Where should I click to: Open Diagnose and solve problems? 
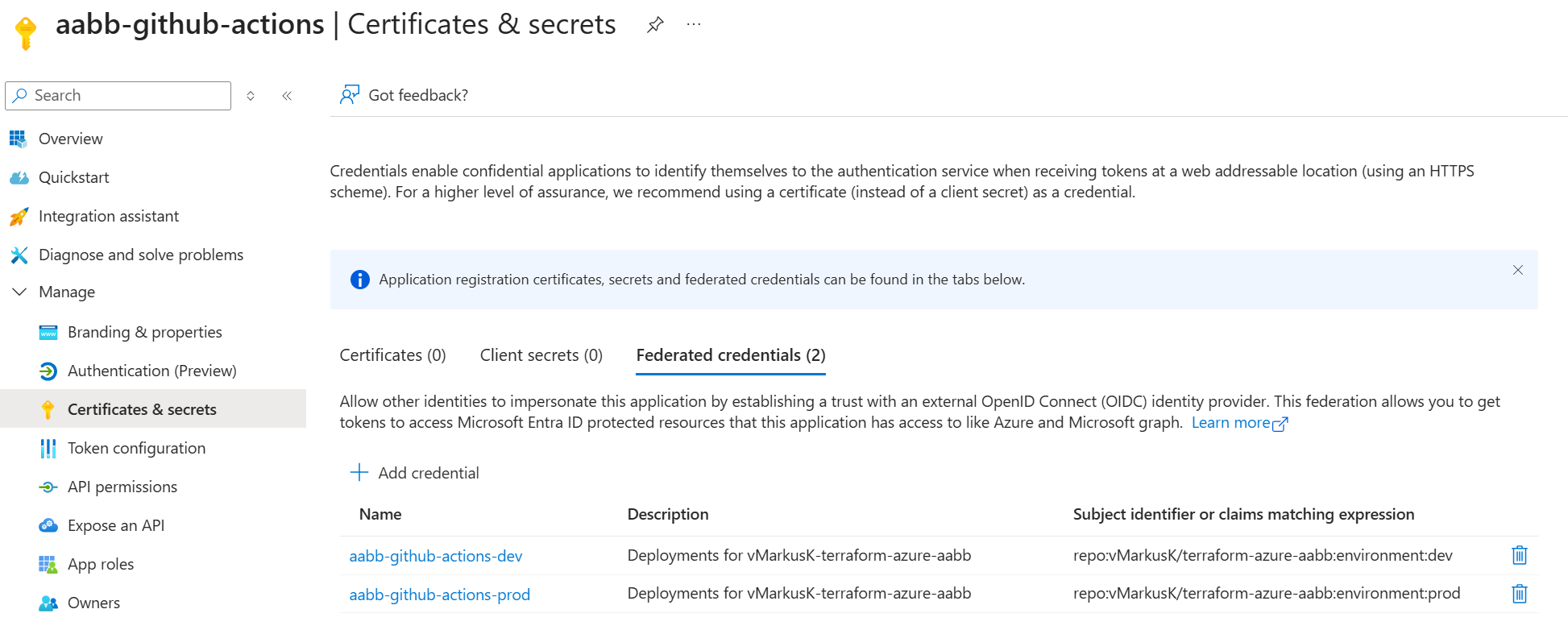(x=140, y=255)
